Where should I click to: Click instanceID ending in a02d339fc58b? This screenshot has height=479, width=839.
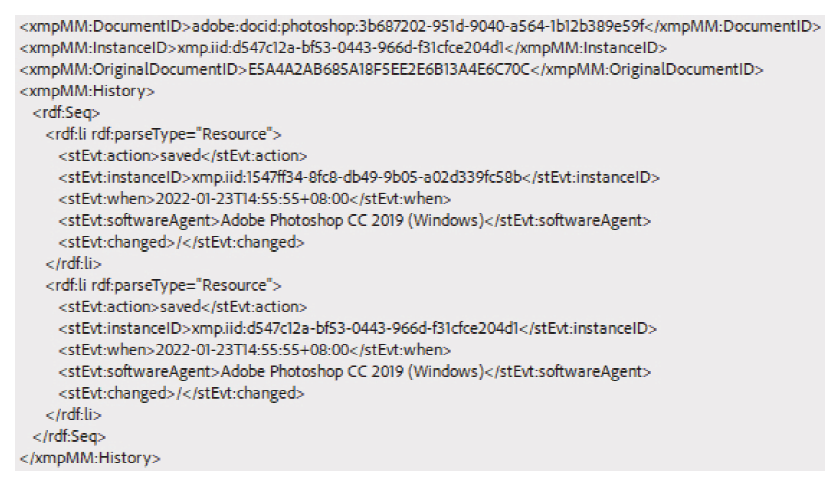(x=359, y=177)
